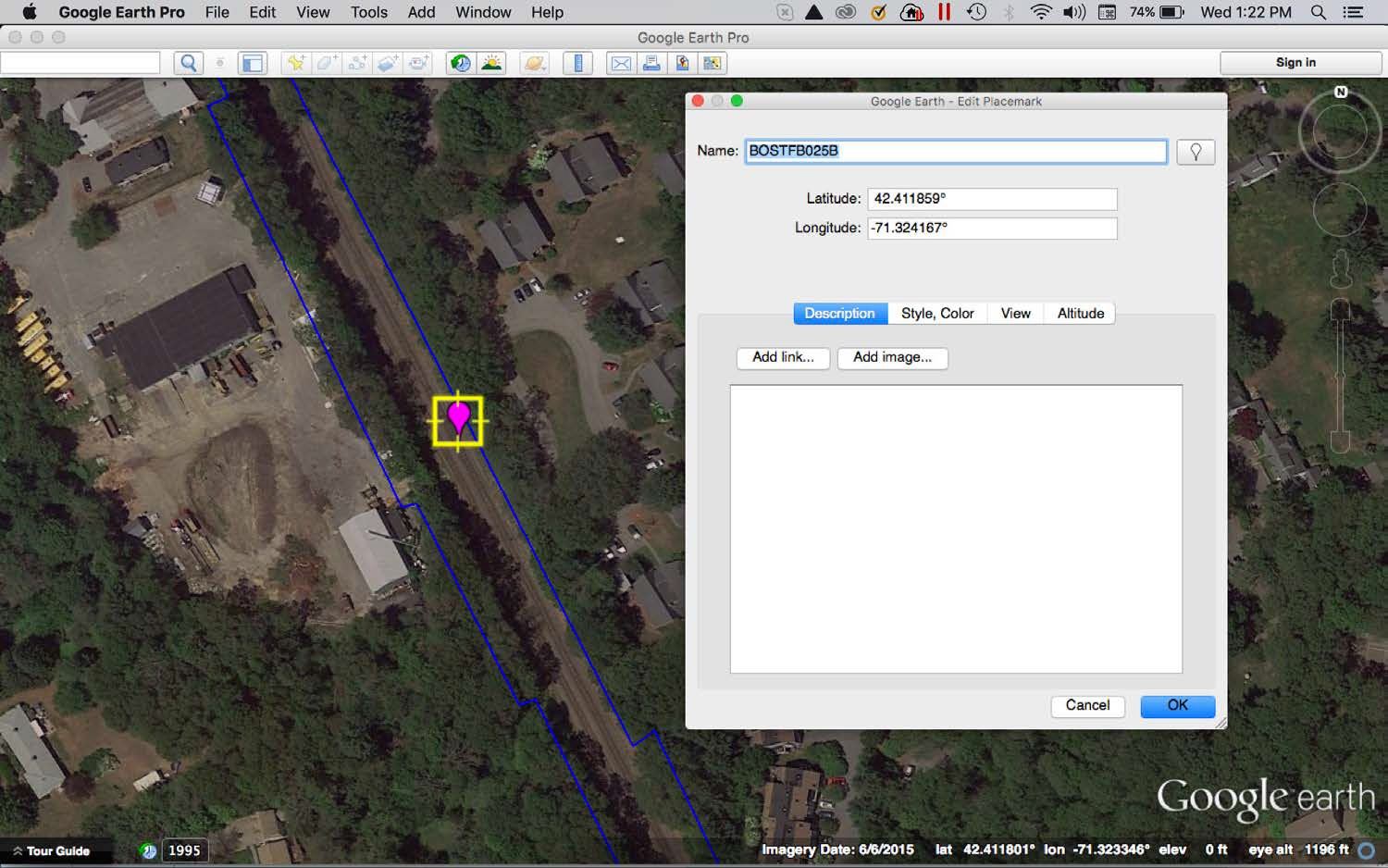This screenshot has height=868, width=1388.
Task: Switch to the Style, Color tab
Action: pyautogui.click(x=936, y=314)
